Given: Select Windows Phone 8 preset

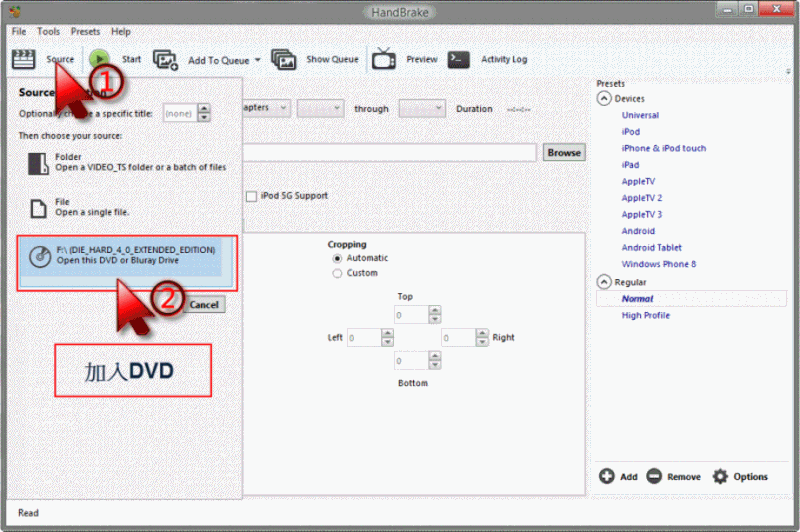Looking at the screenshot, I should pos(659,264).
